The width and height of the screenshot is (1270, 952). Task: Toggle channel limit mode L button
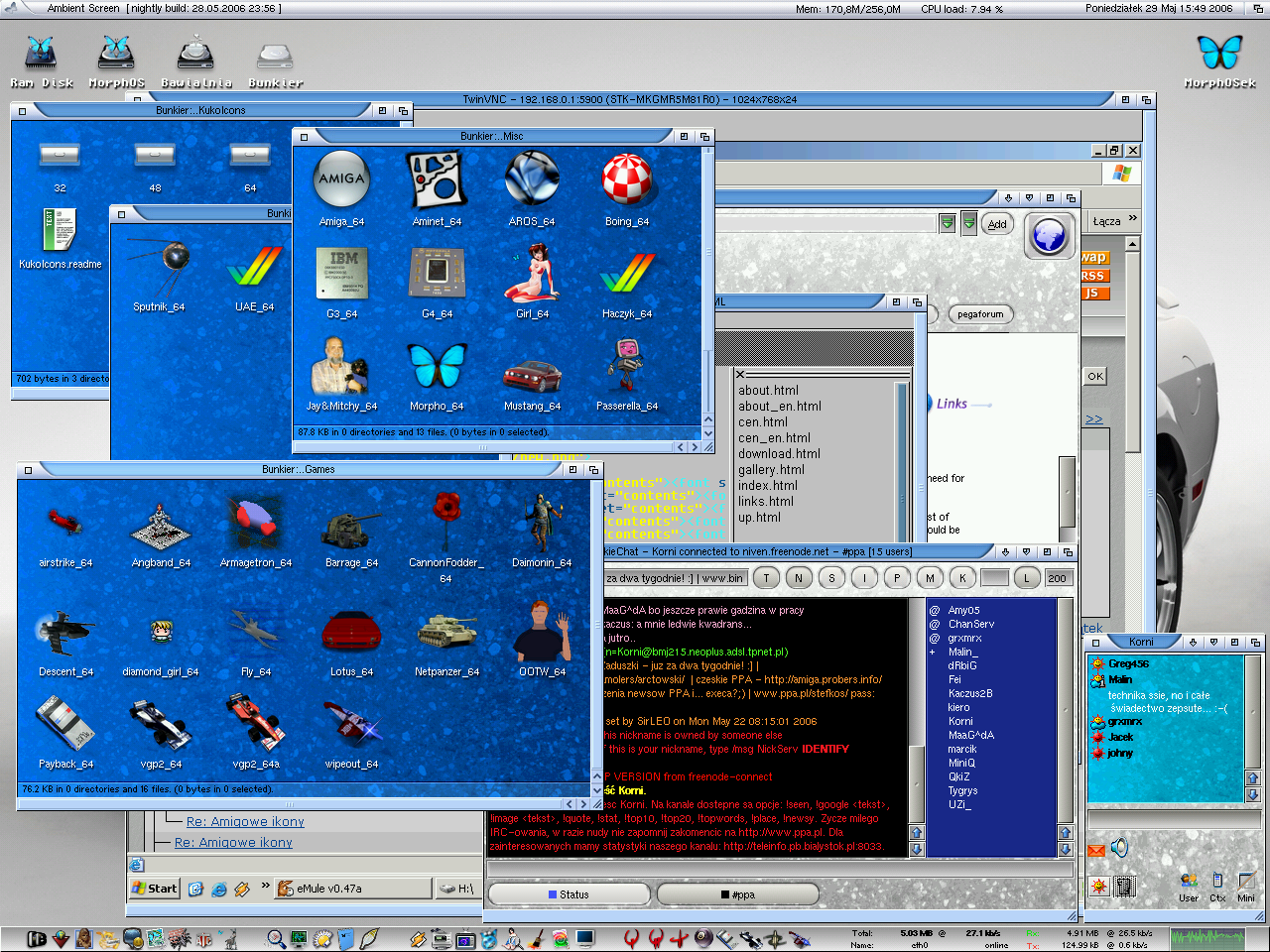(1027, 578)
